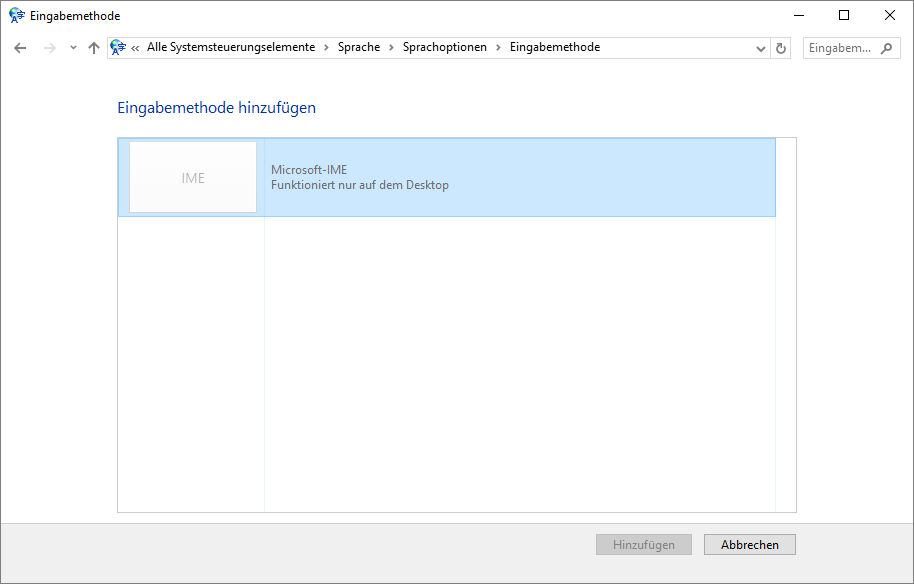Click the Forward navigation arrow

tap(49, 48)
